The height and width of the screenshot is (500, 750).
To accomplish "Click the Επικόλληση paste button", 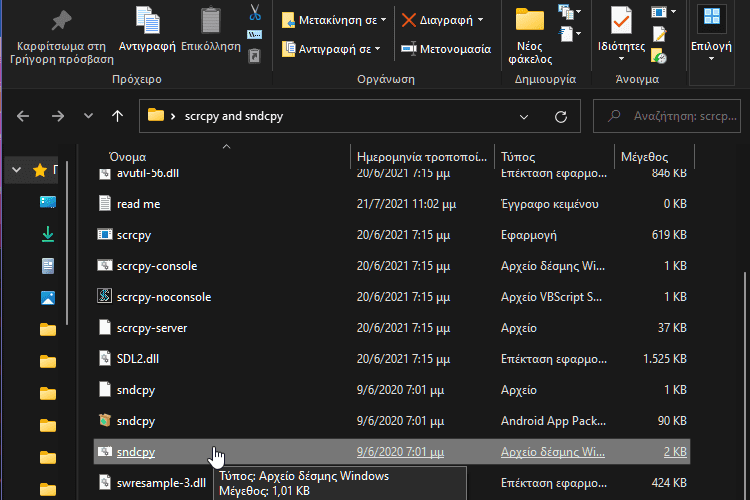I will point(210,30).
